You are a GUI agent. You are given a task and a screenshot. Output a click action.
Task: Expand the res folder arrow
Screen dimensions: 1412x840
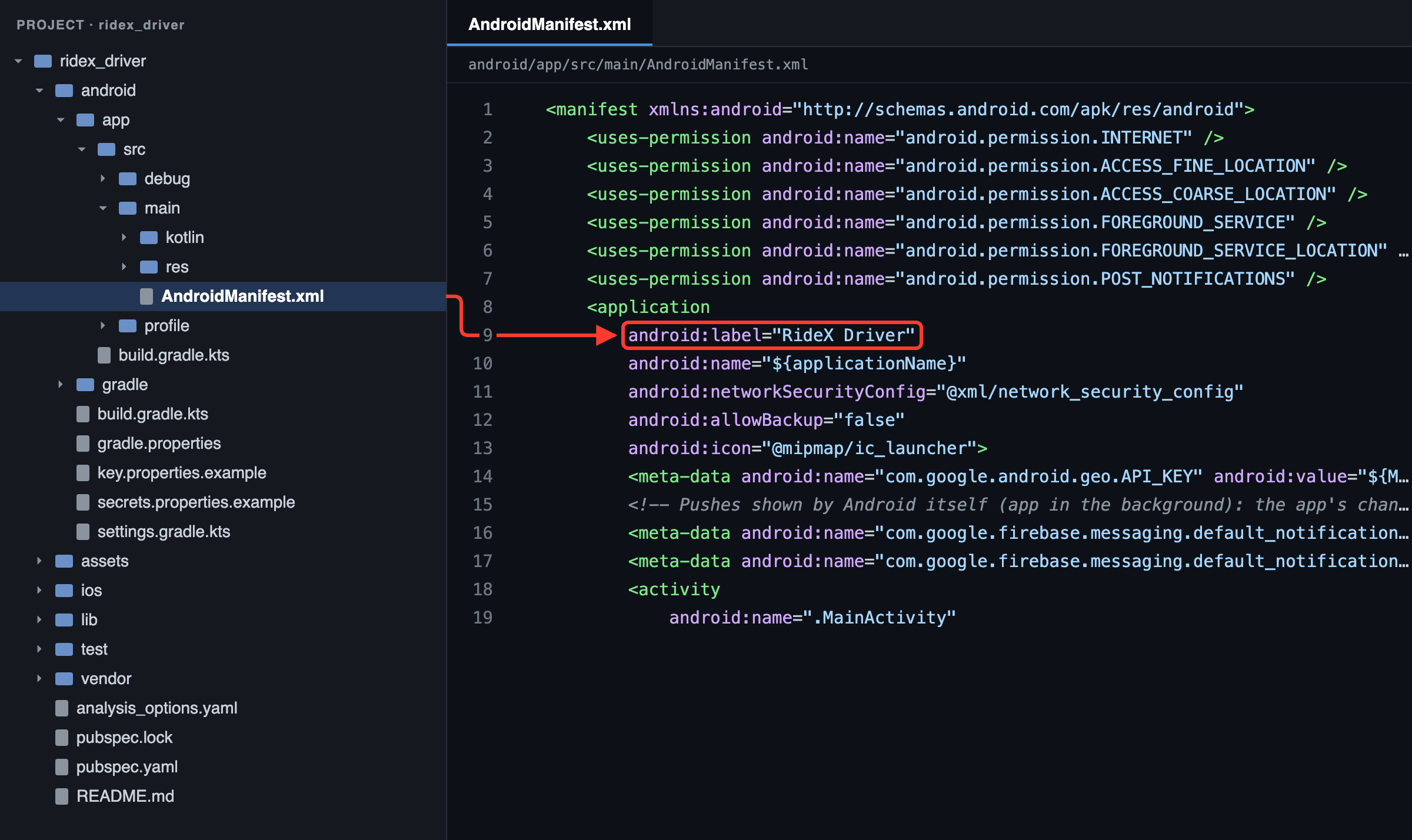124,267
